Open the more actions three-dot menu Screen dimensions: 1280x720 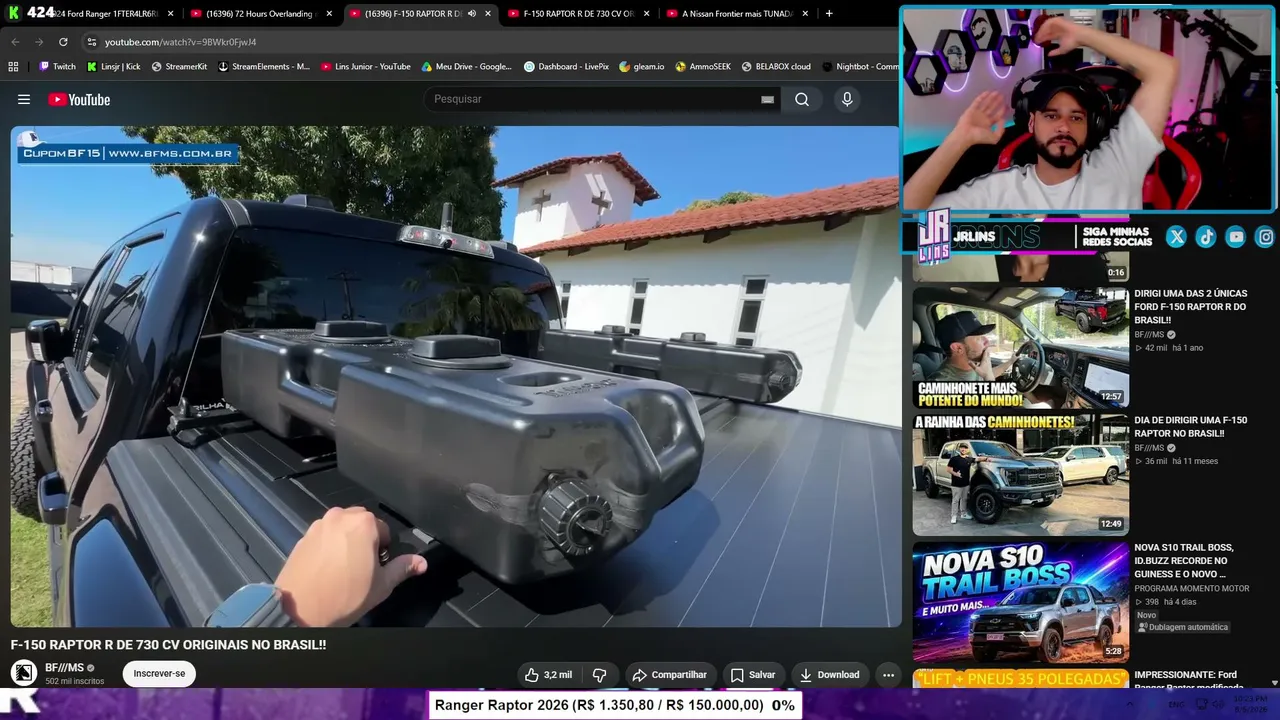pyautogui.click(x=888, y=675)
